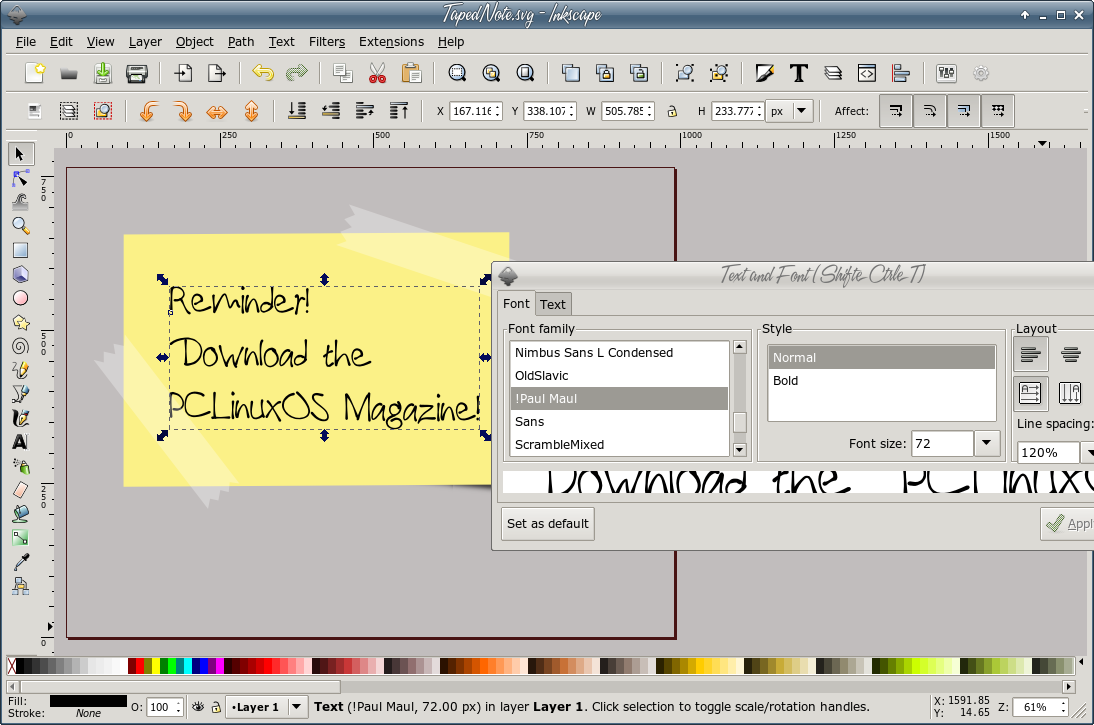Toggle move patterns affect button
The image size is (1094, 725).
coord(998,111)
